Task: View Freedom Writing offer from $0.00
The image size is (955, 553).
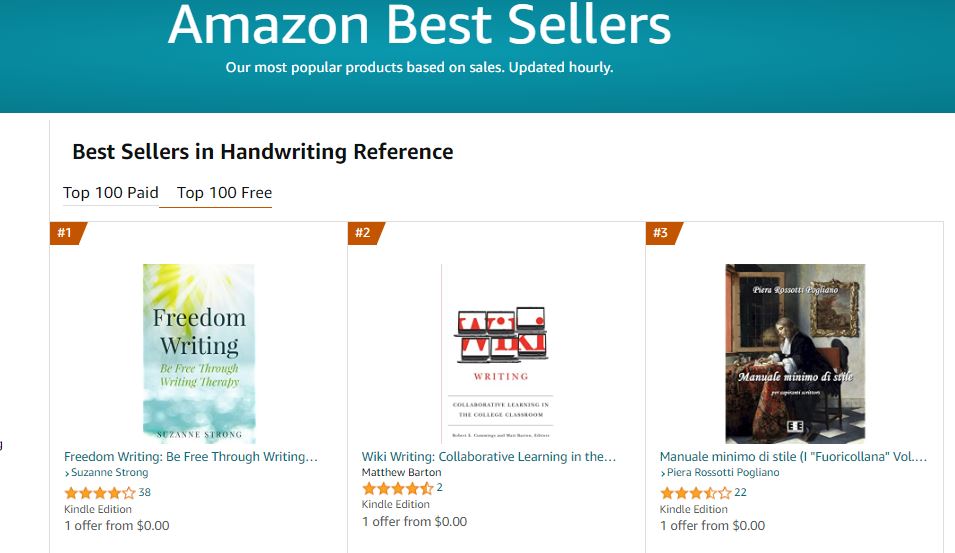Action: pos(117,525)
